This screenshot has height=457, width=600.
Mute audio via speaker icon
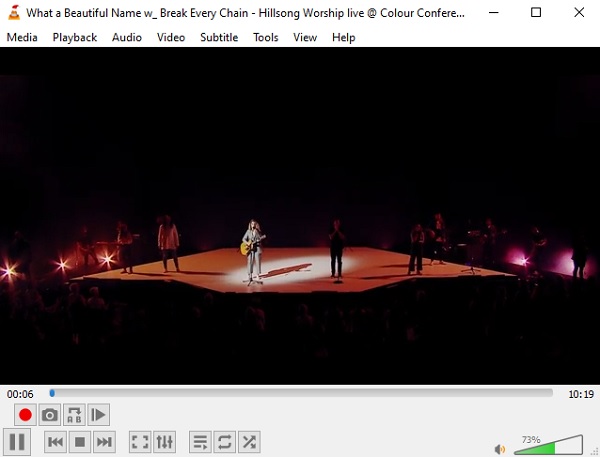[x=500, y=449]
